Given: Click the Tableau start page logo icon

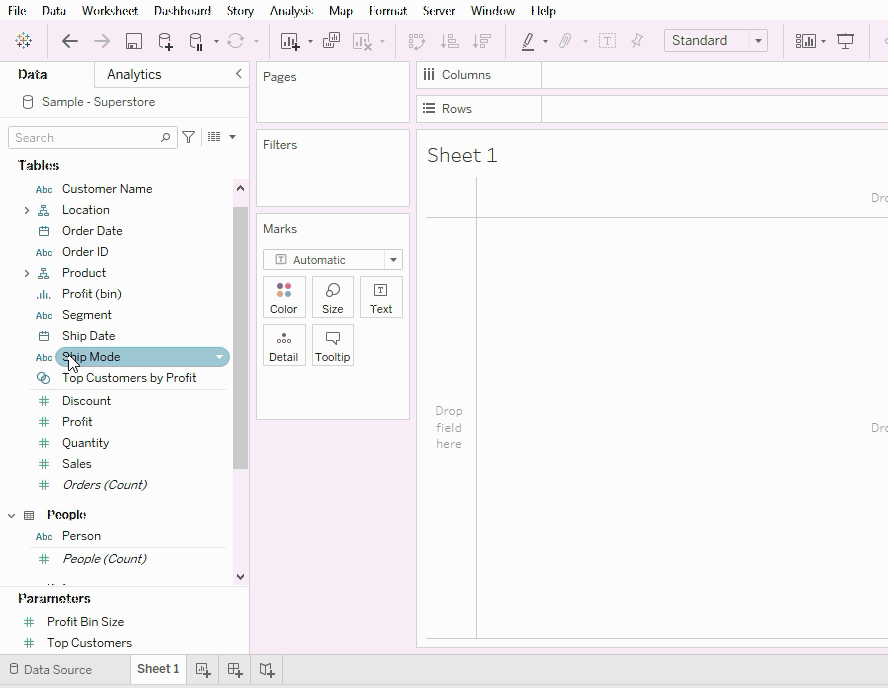Looking at the screenshot, I should [24, 40].
